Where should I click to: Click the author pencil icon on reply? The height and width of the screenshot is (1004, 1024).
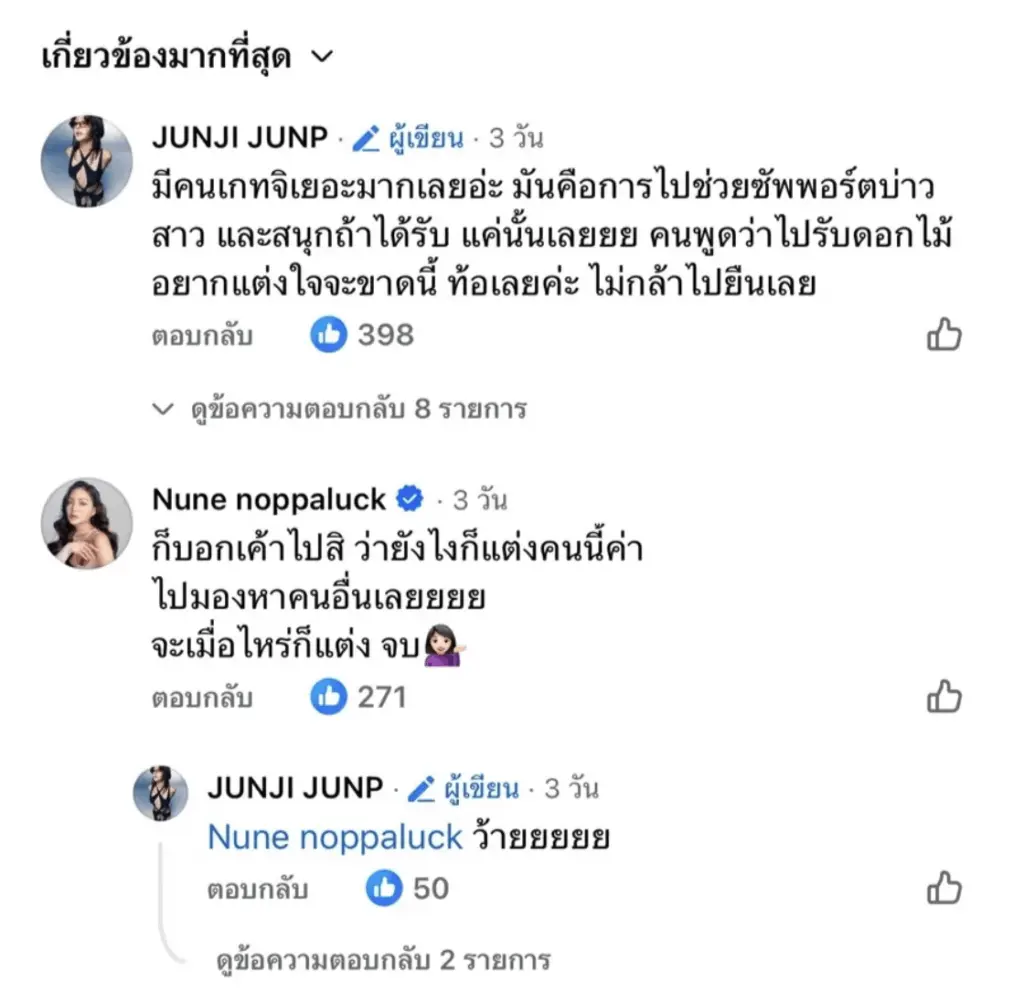click(421, 789)
